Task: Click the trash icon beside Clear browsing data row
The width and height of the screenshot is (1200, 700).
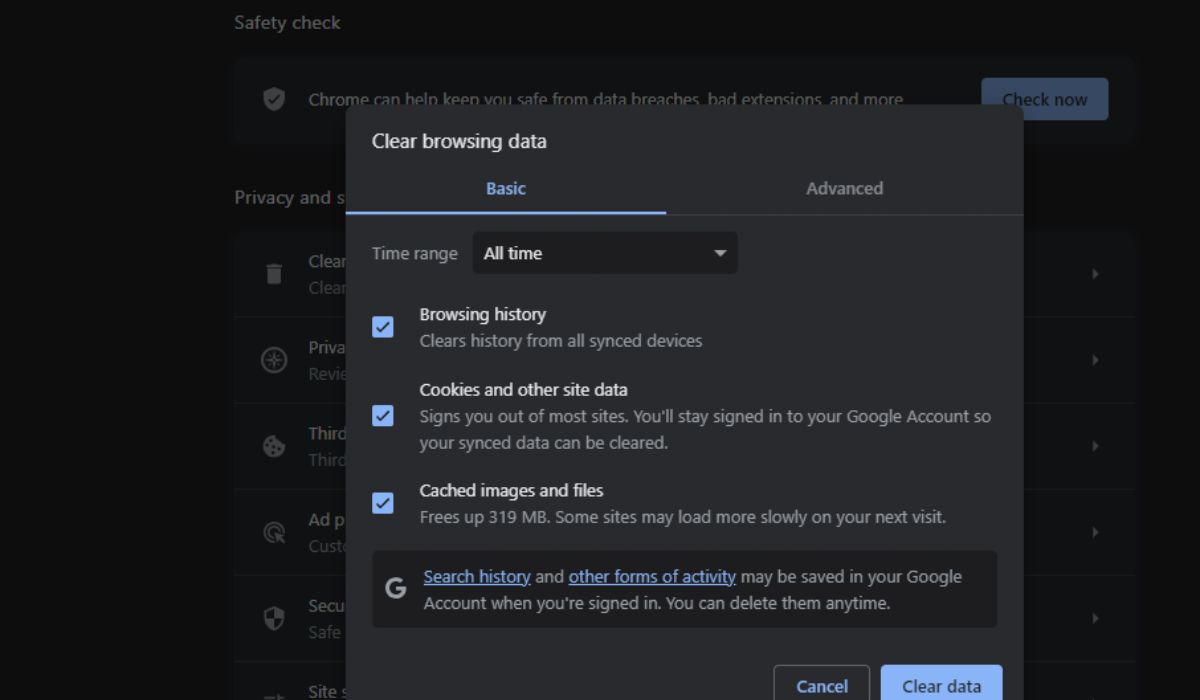Action: pos(274,274)
